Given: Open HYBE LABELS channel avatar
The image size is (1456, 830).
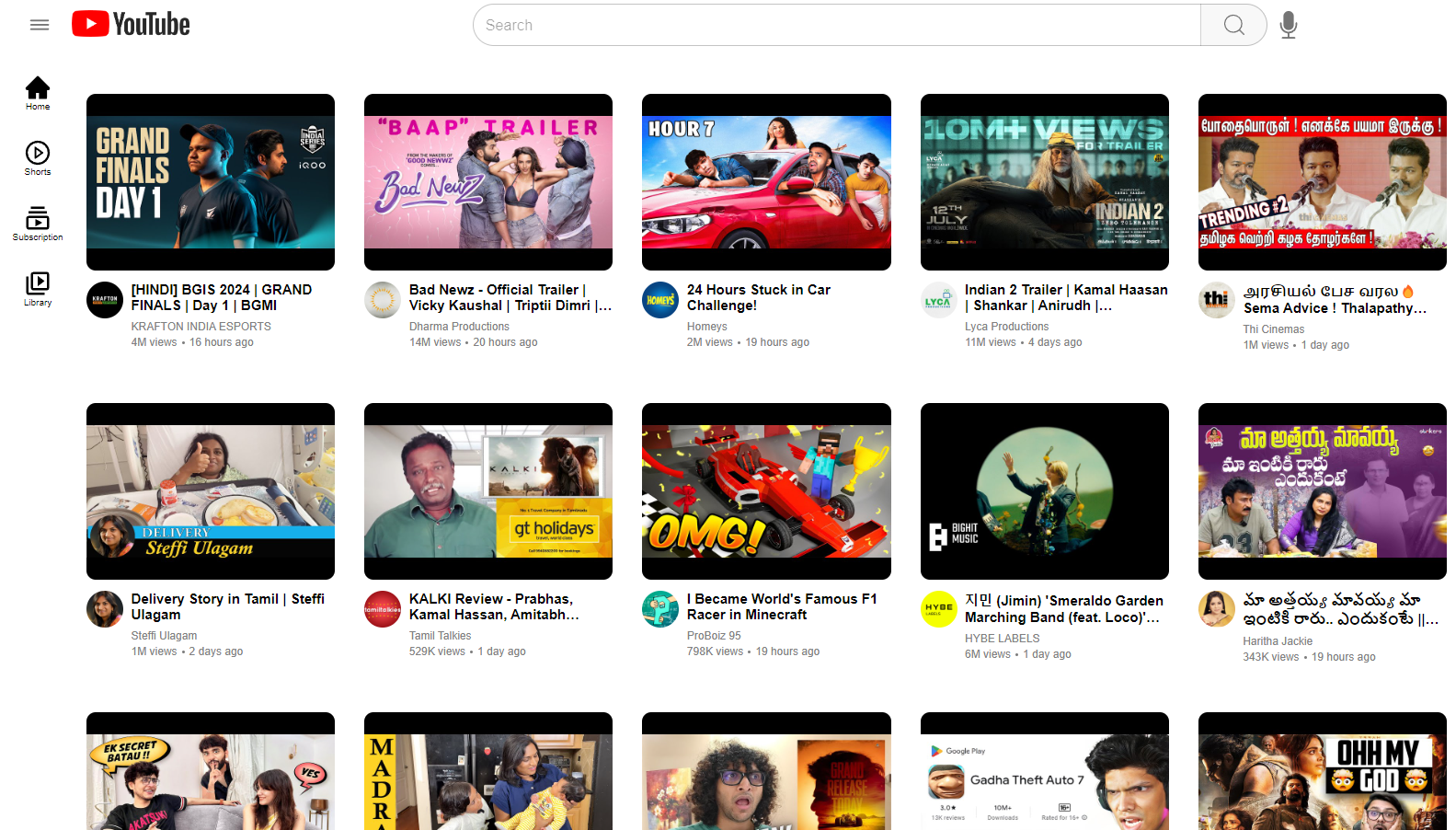Looking at the screenshot, I should pyautogui.click(x=939, y=609).
